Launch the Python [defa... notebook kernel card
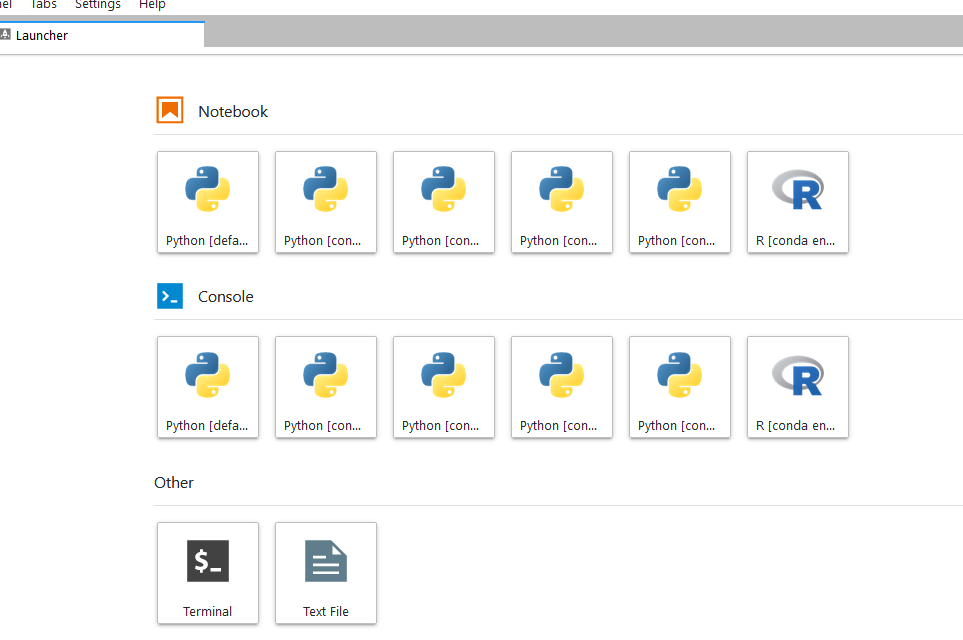The width and height of the screenshot is (963, 640). [208, 202]
